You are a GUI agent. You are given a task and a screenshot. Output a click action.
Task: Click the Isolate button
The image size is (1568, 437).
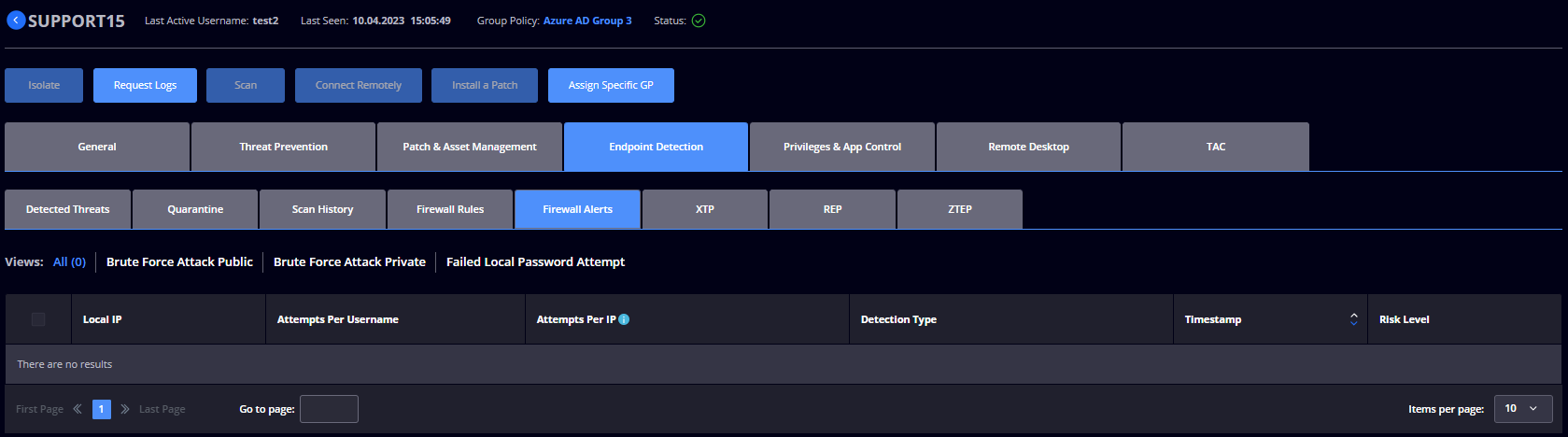44,85
